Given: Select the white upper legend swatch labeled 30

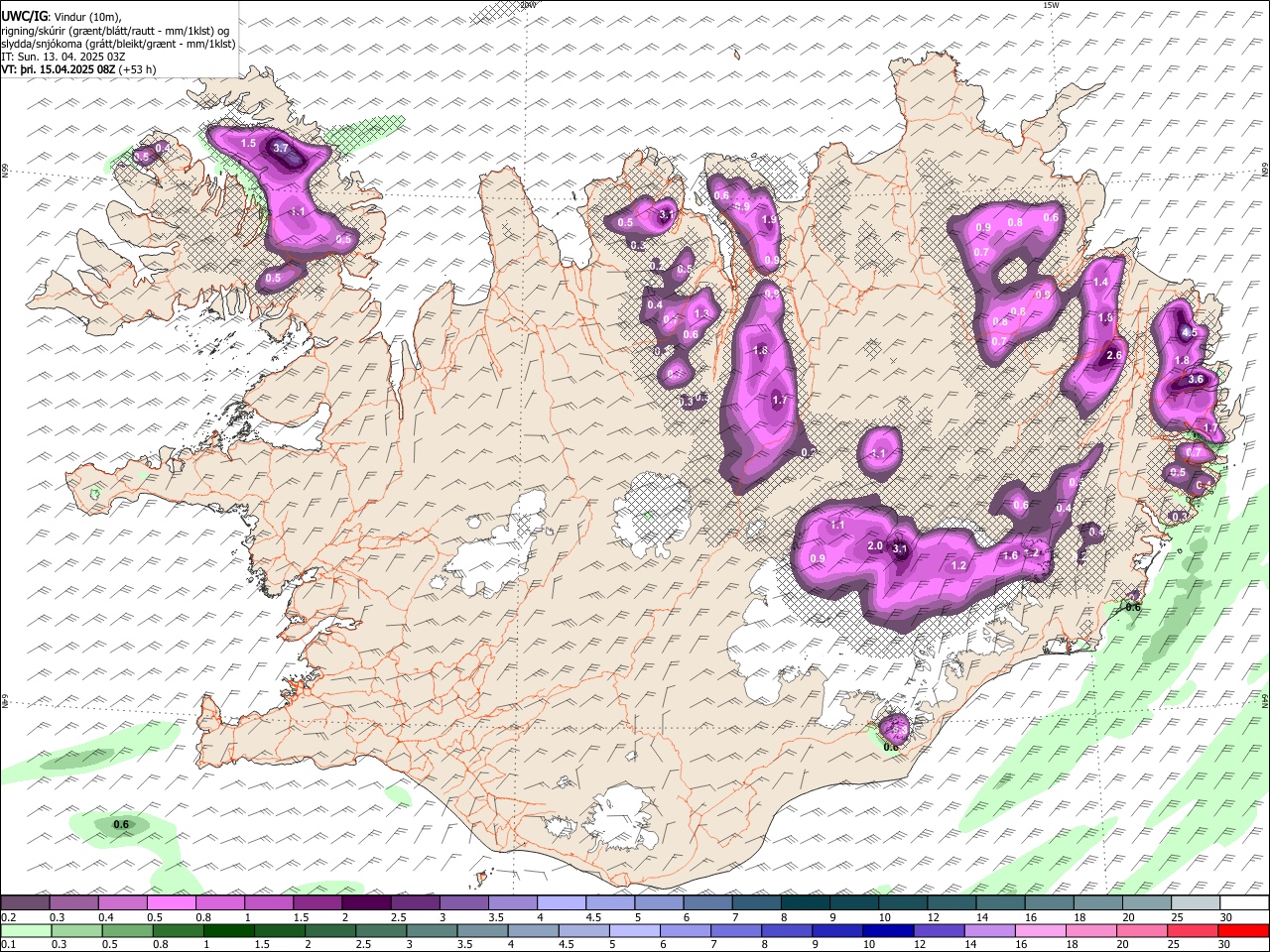Looking at the screenshot, I should click(1242, 902).
